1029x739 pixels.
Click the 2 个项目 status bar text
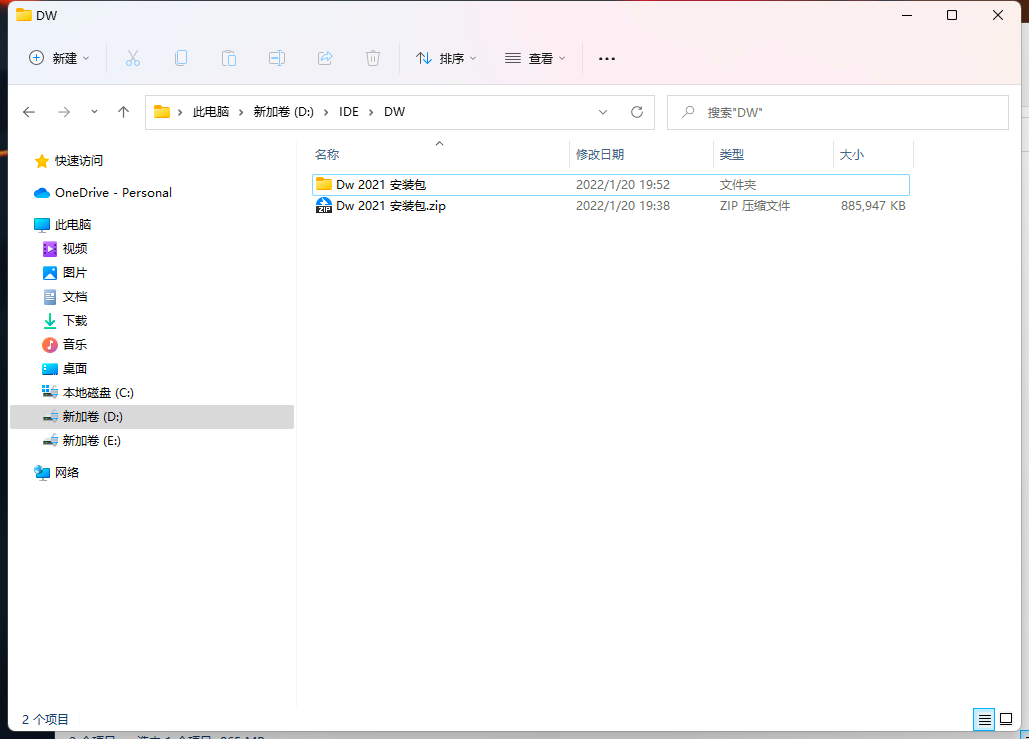(x=45, y=719)
